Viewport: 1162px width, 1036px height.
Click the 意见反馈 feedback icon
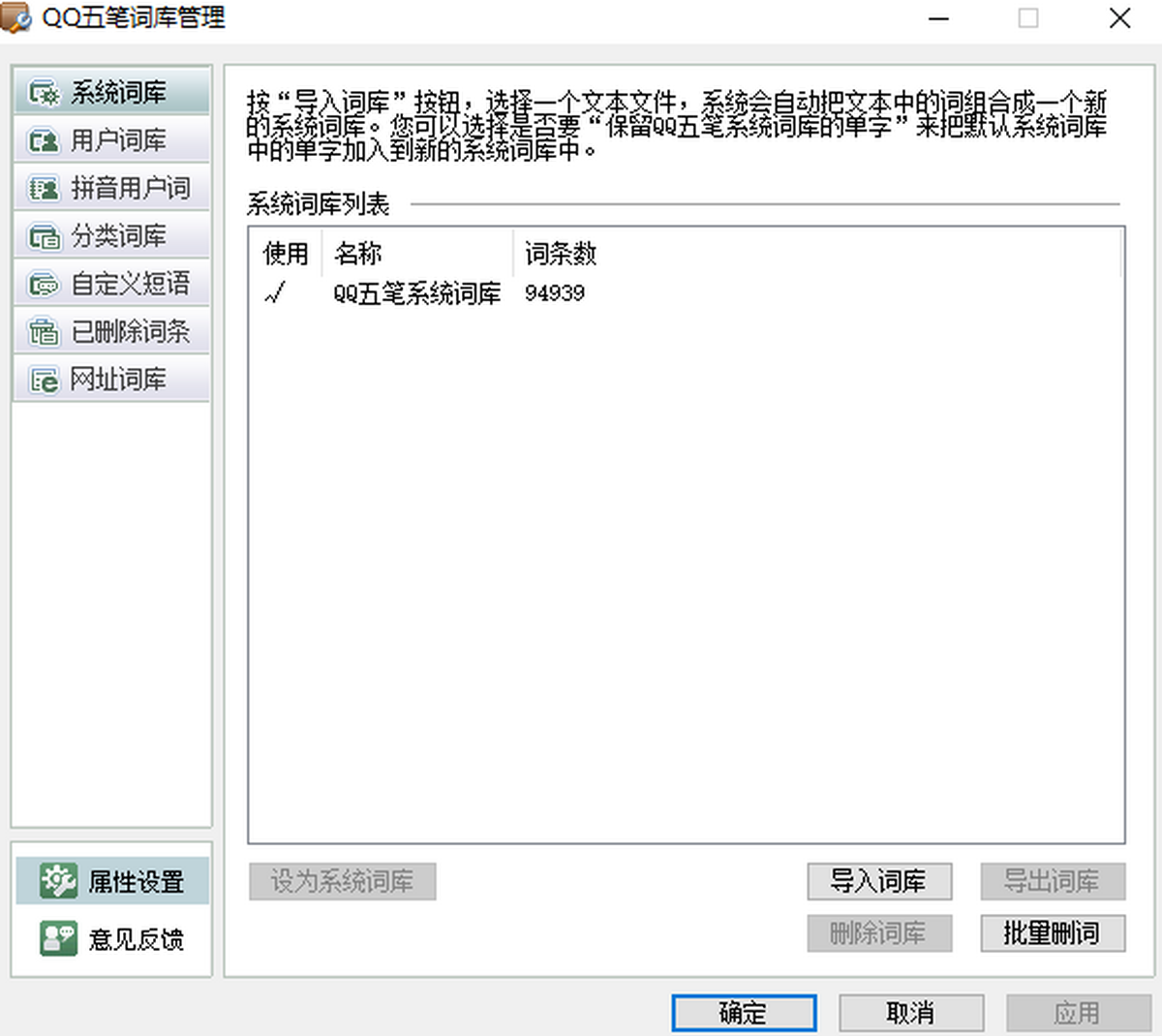(x=58, y=938)
